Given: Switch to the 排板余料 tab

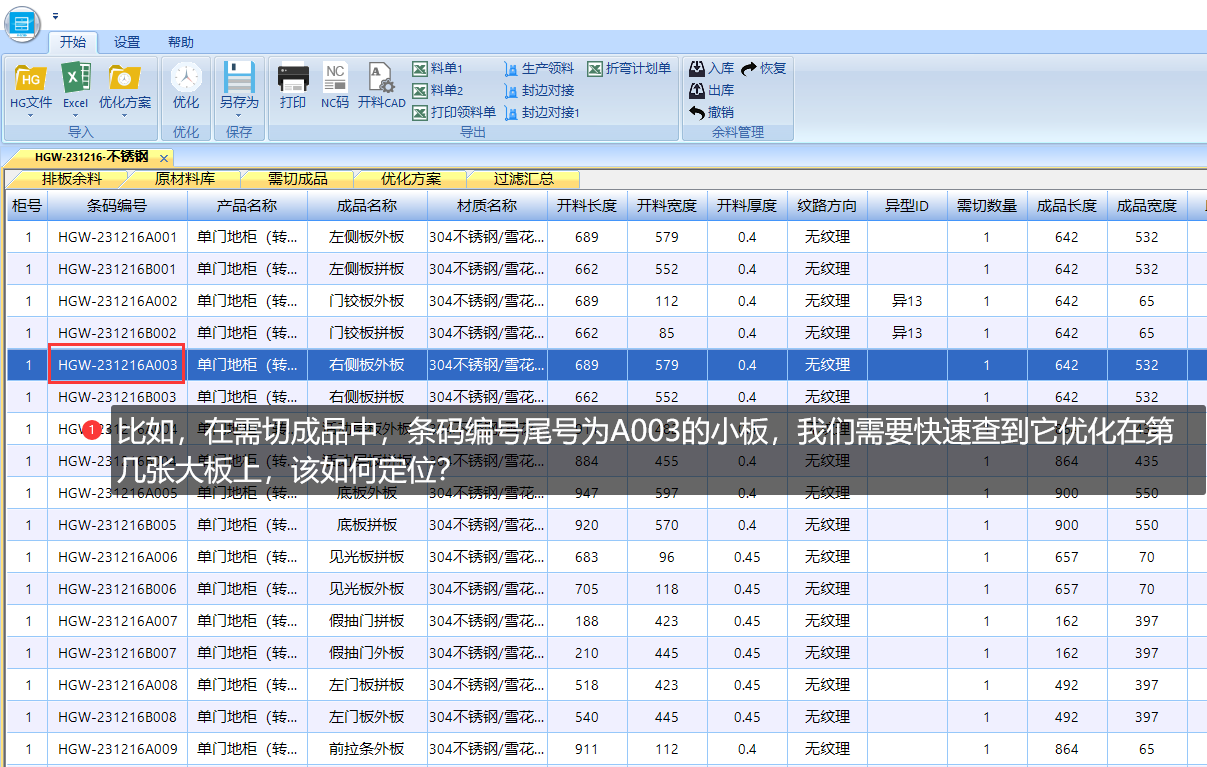Looking at the screenshot, I should click(x=72, y=179).
